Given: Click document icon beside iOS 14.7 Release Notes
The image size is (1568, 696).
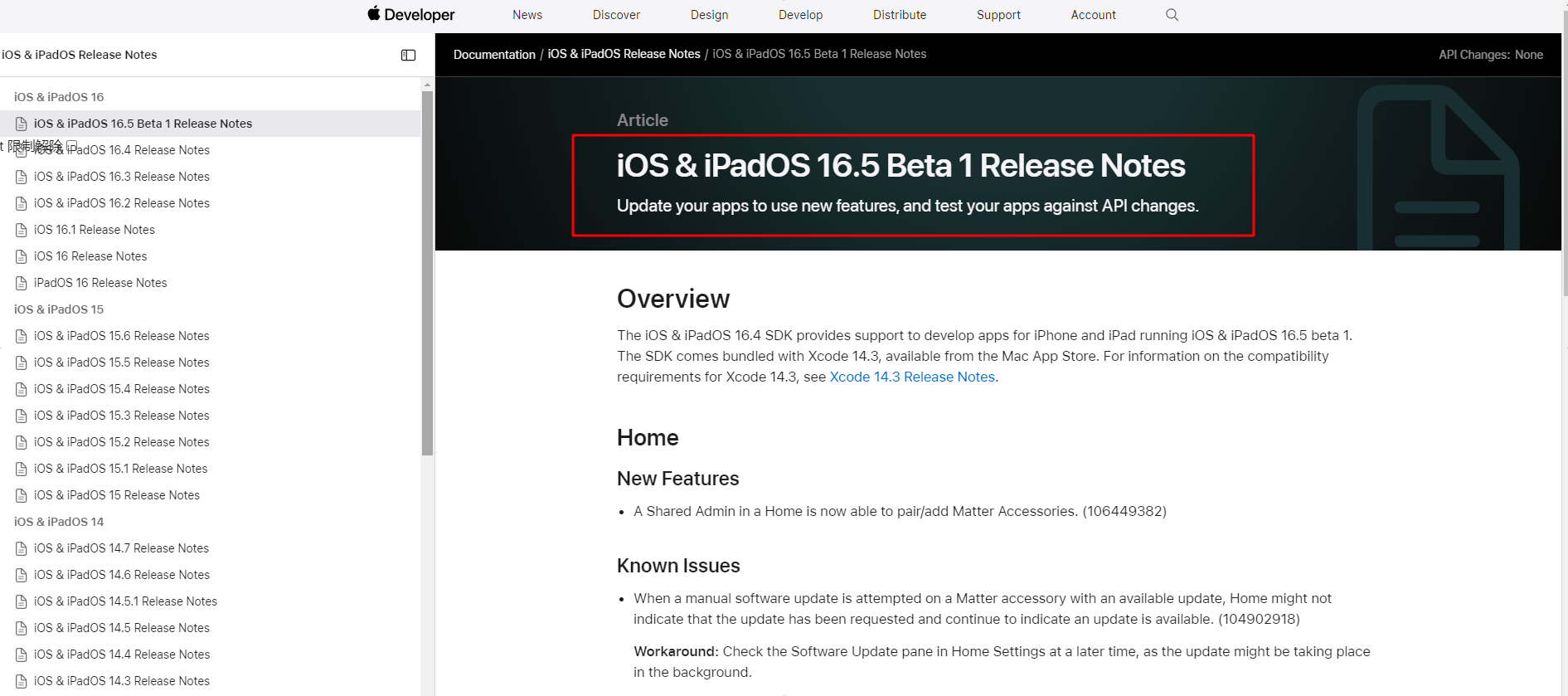Looking at the screenshot, I should (x=22, y=548).
